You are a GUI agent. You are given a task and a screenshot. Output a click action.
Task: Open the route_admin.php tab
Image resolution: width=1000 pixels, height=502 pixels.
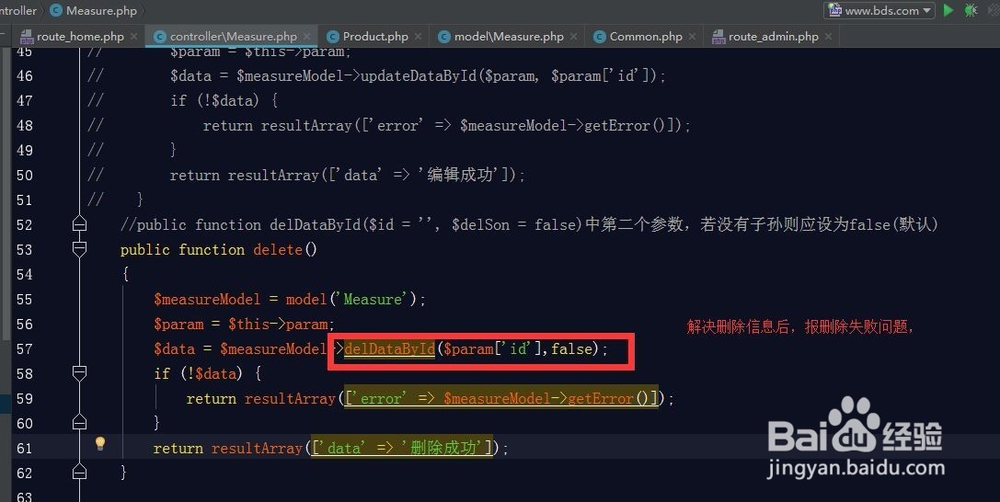tap(773, 36)
